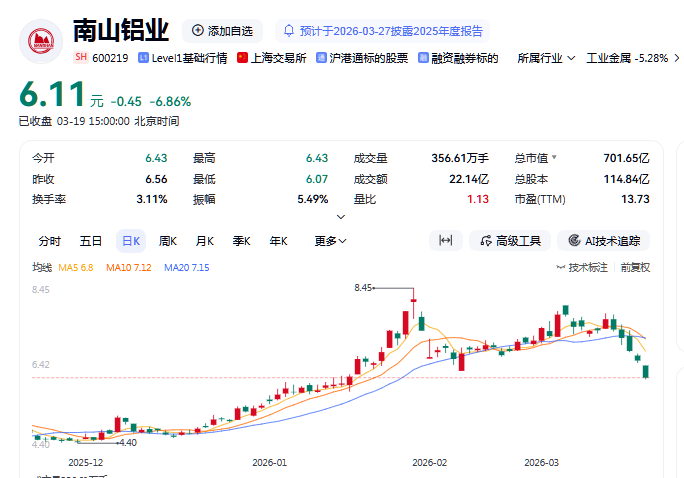Expand more quote data with chevron

[342, 216]
